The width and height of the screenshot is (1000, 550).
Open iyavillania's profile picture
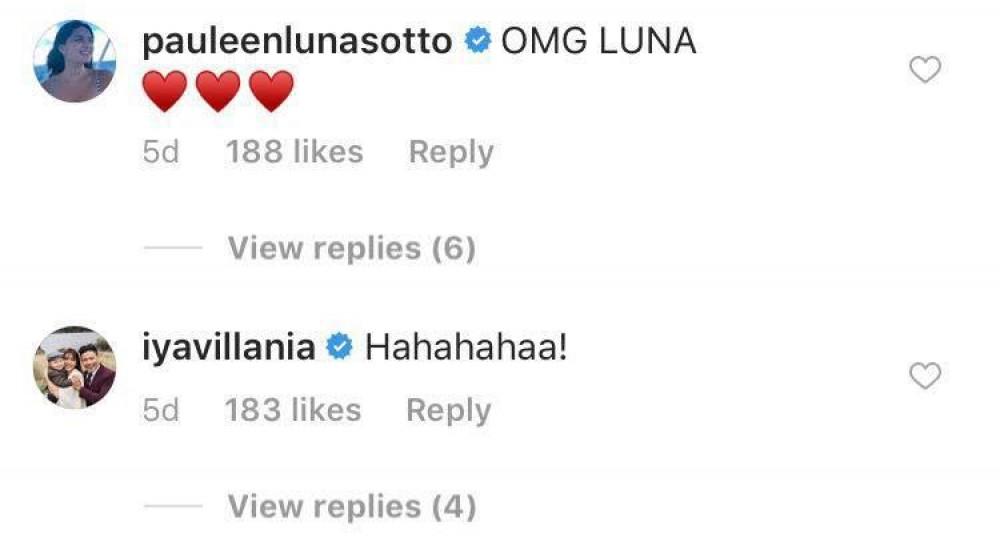[x=76, y=366]
